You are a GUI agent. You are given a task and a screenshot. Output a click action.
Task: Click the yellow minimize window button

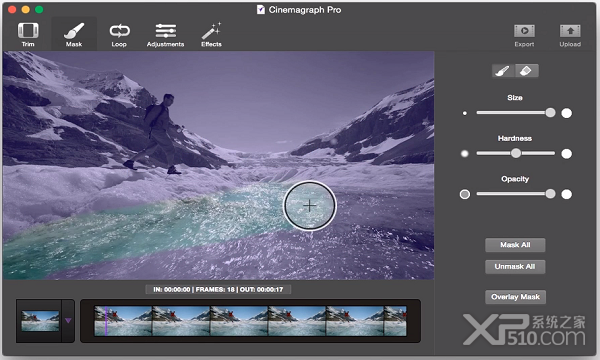pos(25,10)
